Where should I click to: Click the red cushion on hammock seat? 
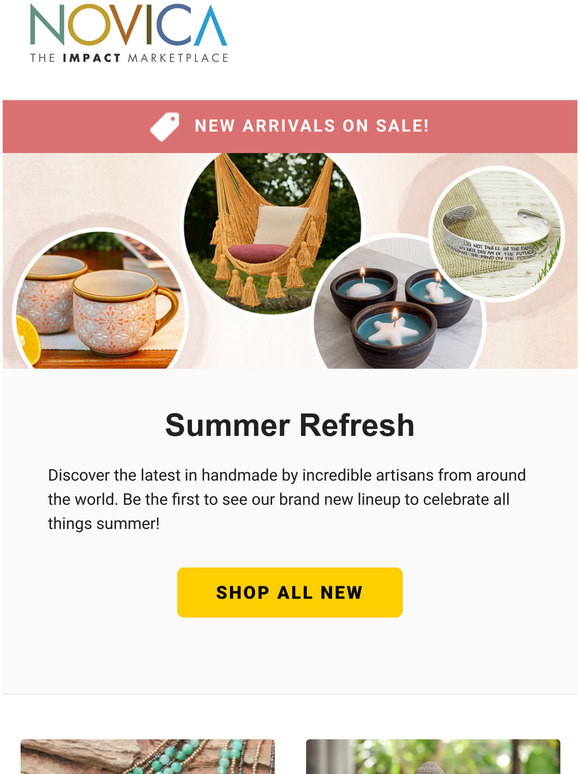258,253
